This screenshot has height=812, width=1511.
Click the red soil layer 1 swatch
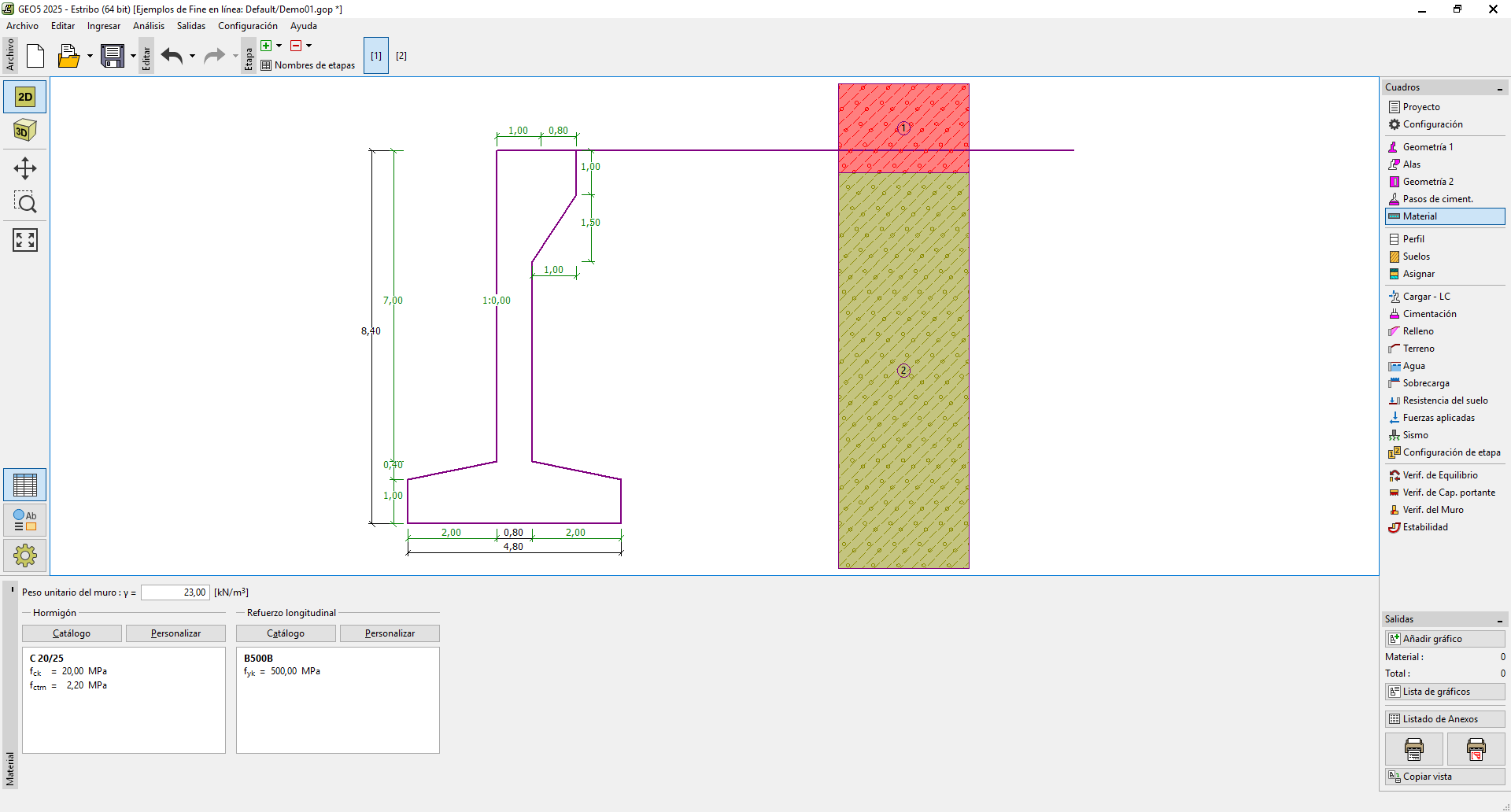coord(903,127)
